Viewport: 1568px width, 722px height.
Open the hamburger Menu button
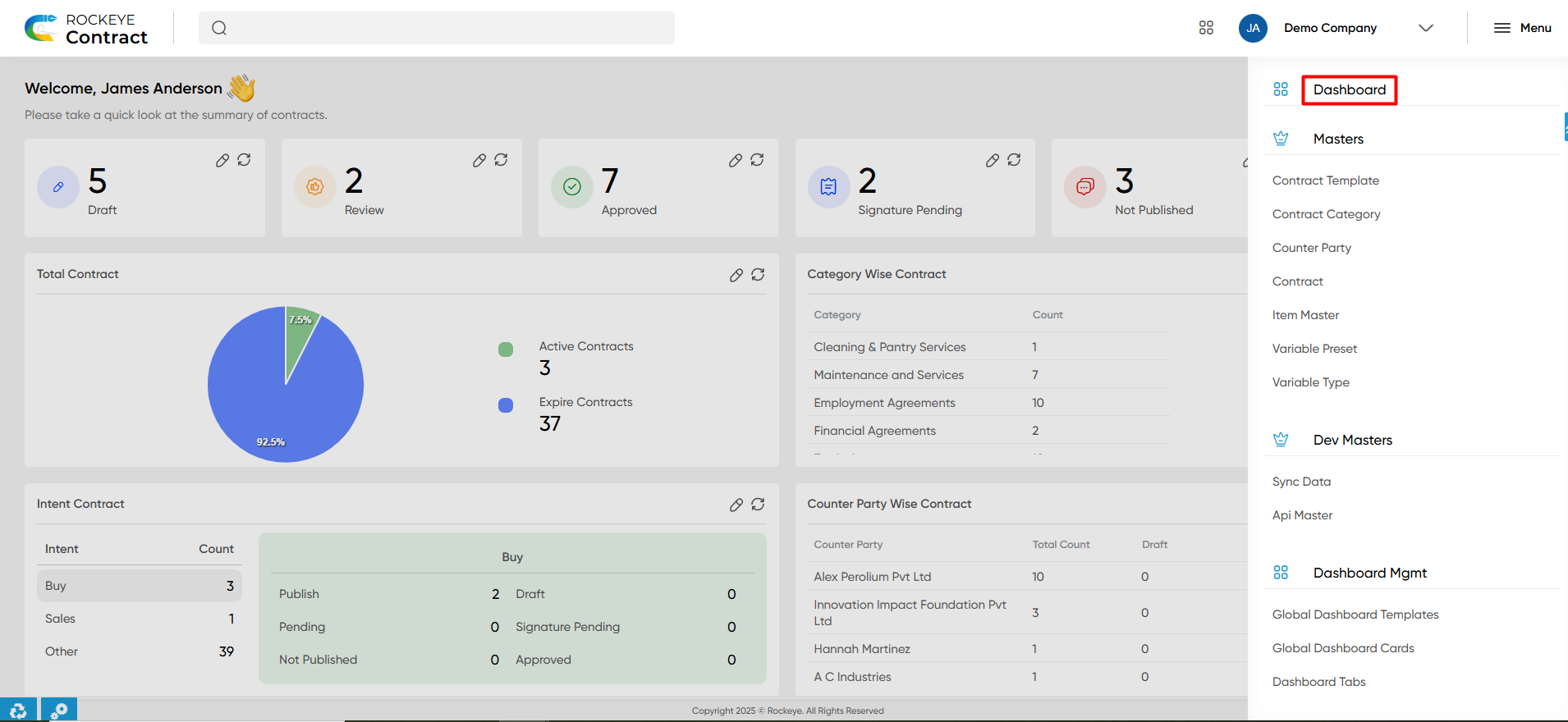point(1523,28)
